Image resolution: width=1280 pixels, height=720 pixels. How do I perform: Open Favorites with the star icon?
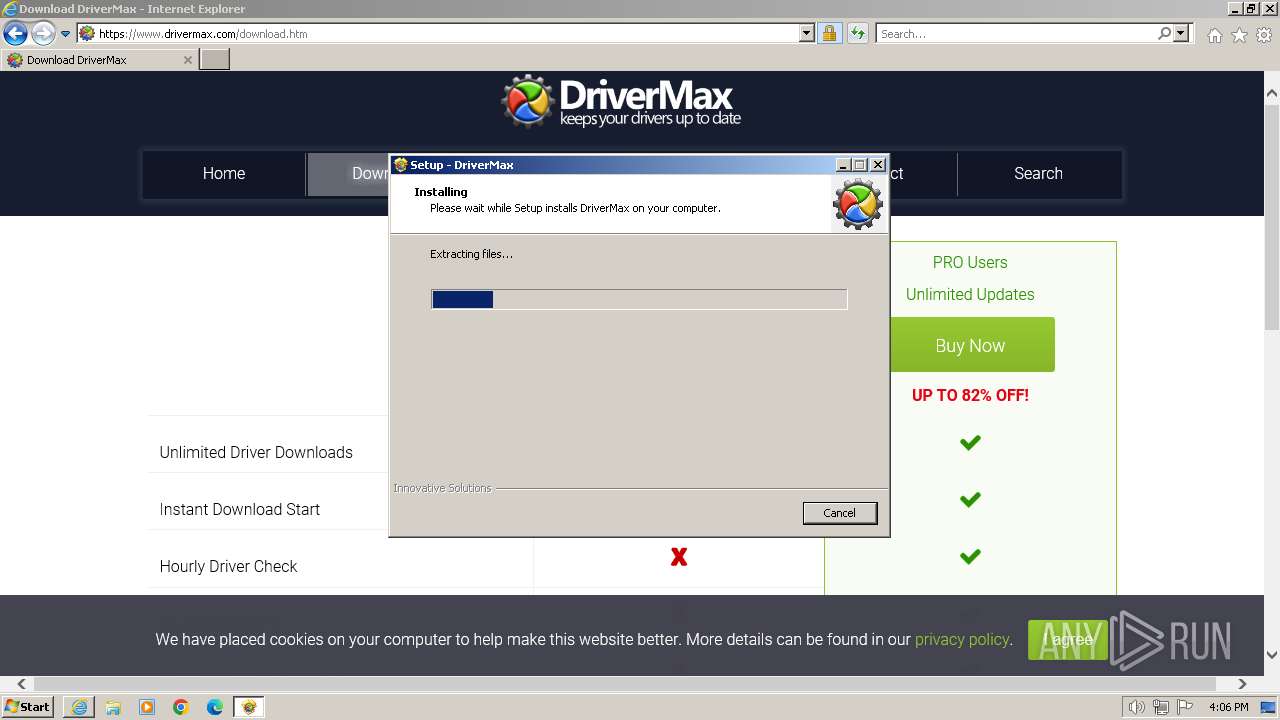1239,35
